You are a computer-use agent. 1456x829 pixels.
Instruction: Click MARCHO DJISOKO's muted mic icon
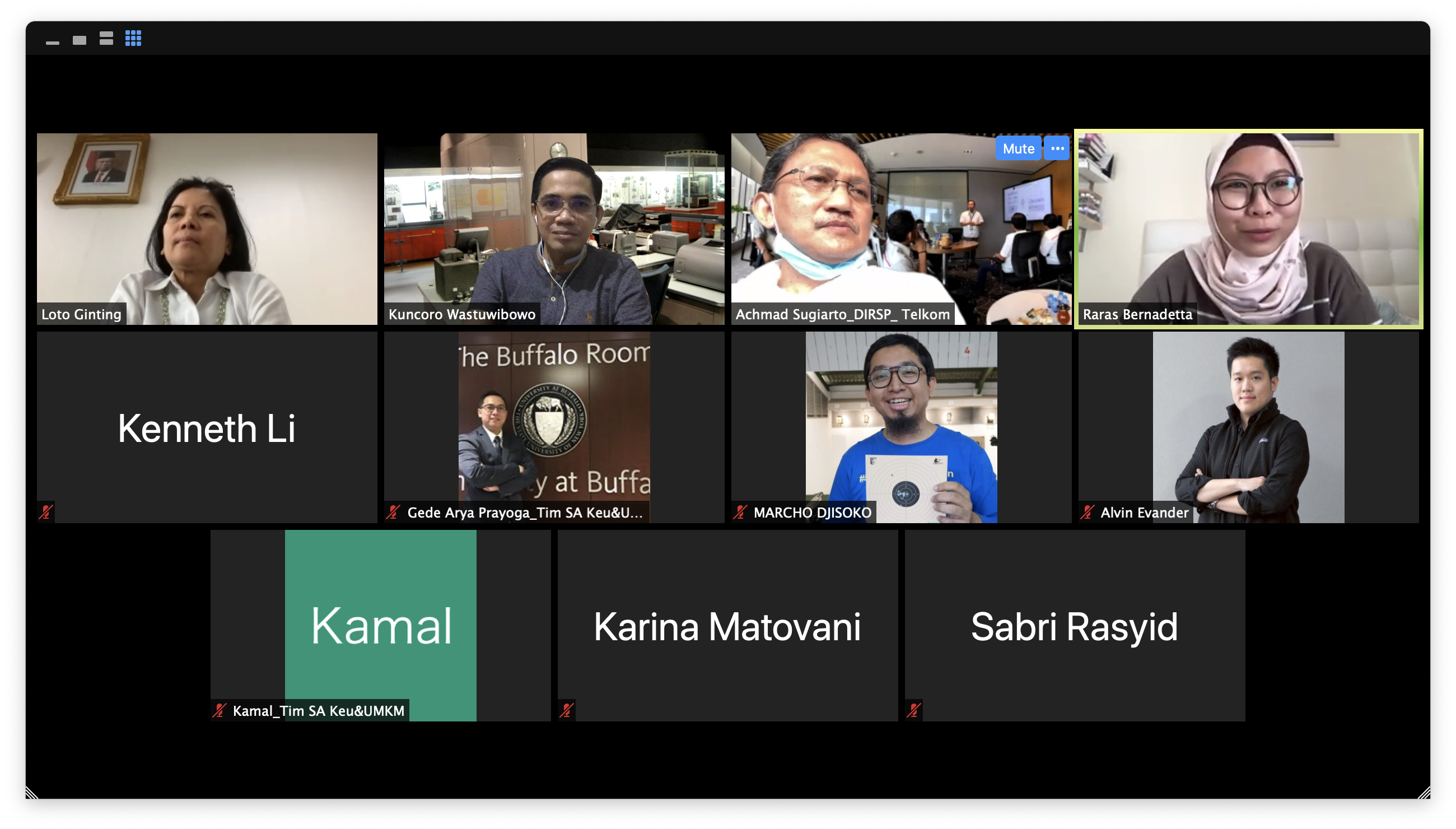coord(740,512)
